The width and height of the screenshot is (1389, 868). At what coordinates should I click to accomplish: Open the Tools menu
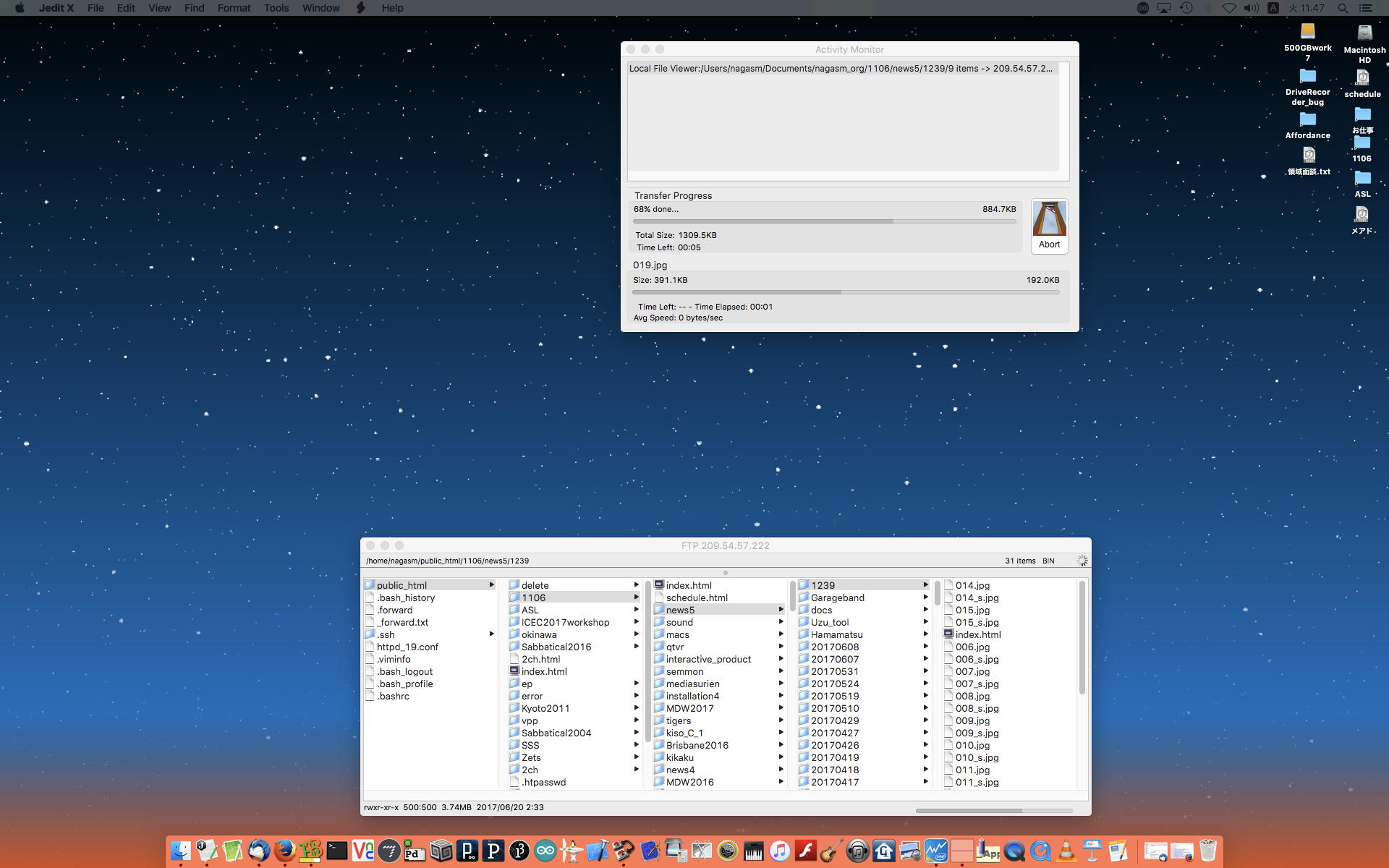point(276,8)
